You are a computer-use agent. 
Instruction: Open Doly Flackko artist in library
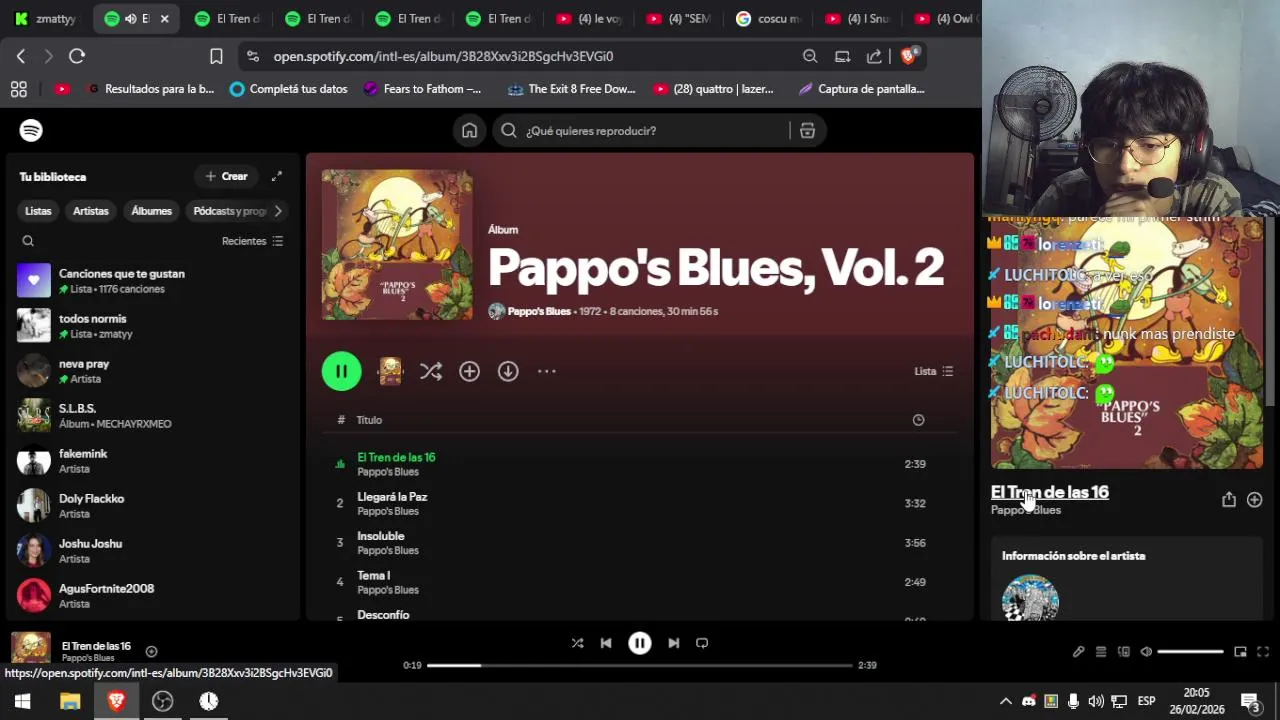(x=152, y=506)
